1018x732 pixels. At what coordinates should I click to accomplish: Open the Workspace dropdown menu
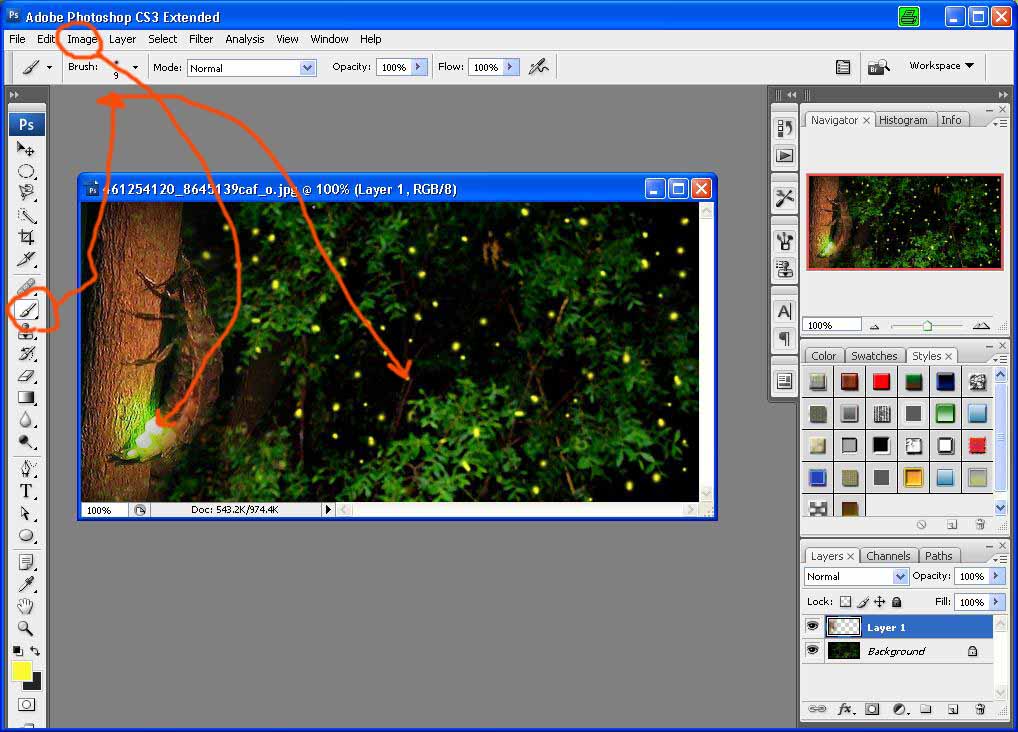[x=941, y=66]
